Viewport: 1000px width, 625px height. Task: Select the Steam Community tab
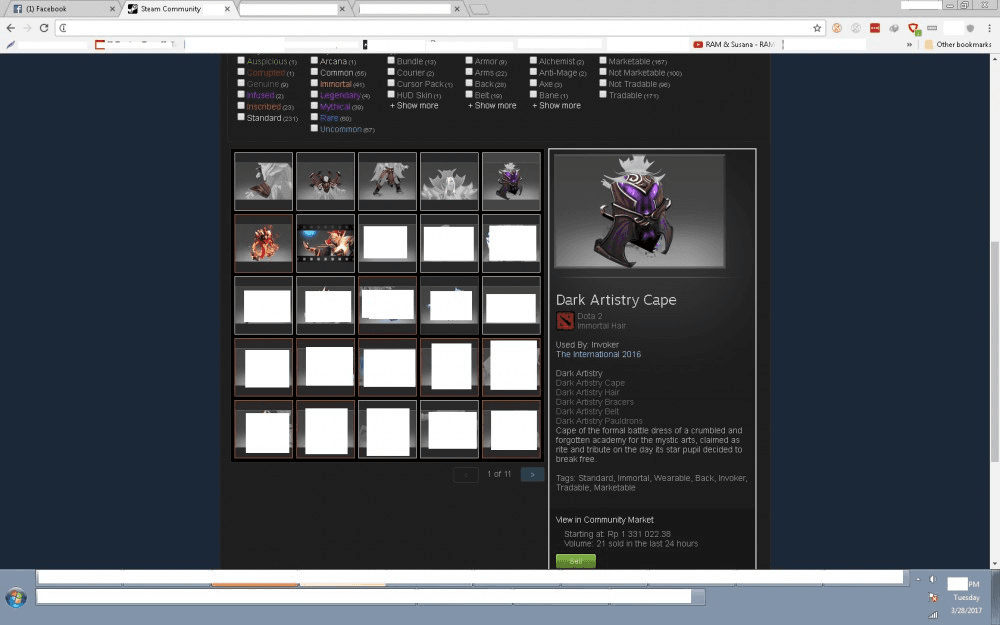175,9
